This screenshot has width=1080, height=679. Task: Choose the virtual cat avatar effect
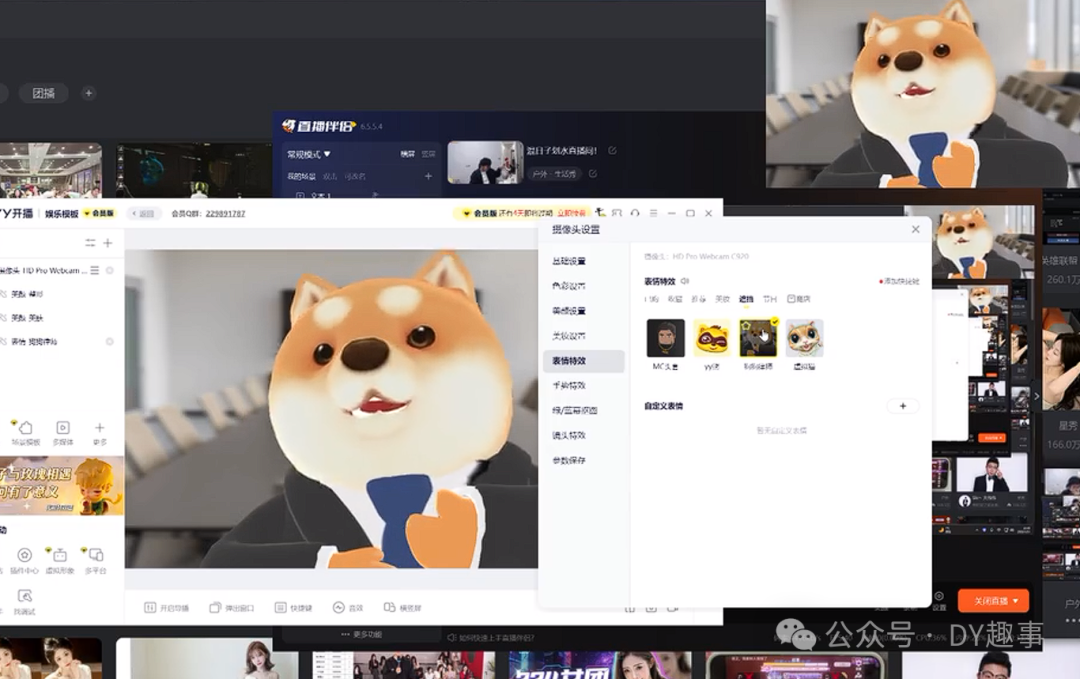coord(804,338)
